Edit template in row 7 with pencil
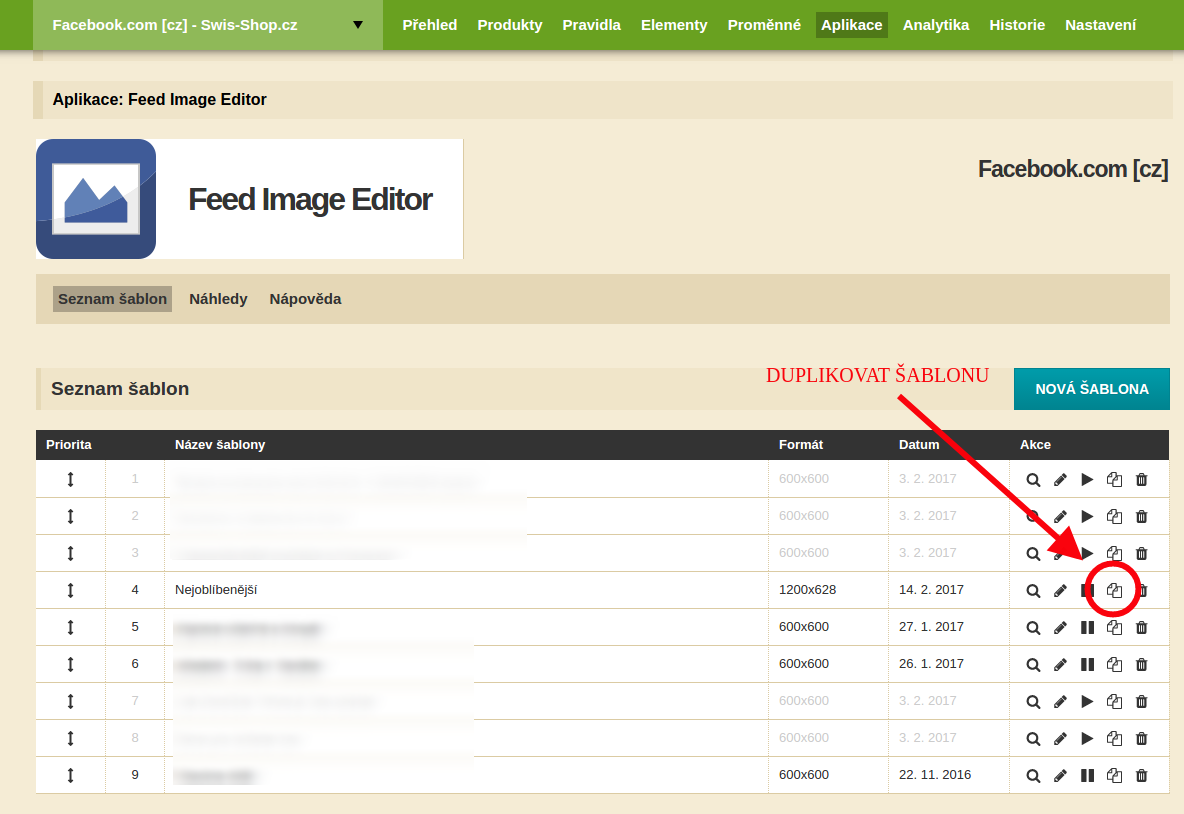This screenshot has width=1184, height=814. coord(1060,701)
